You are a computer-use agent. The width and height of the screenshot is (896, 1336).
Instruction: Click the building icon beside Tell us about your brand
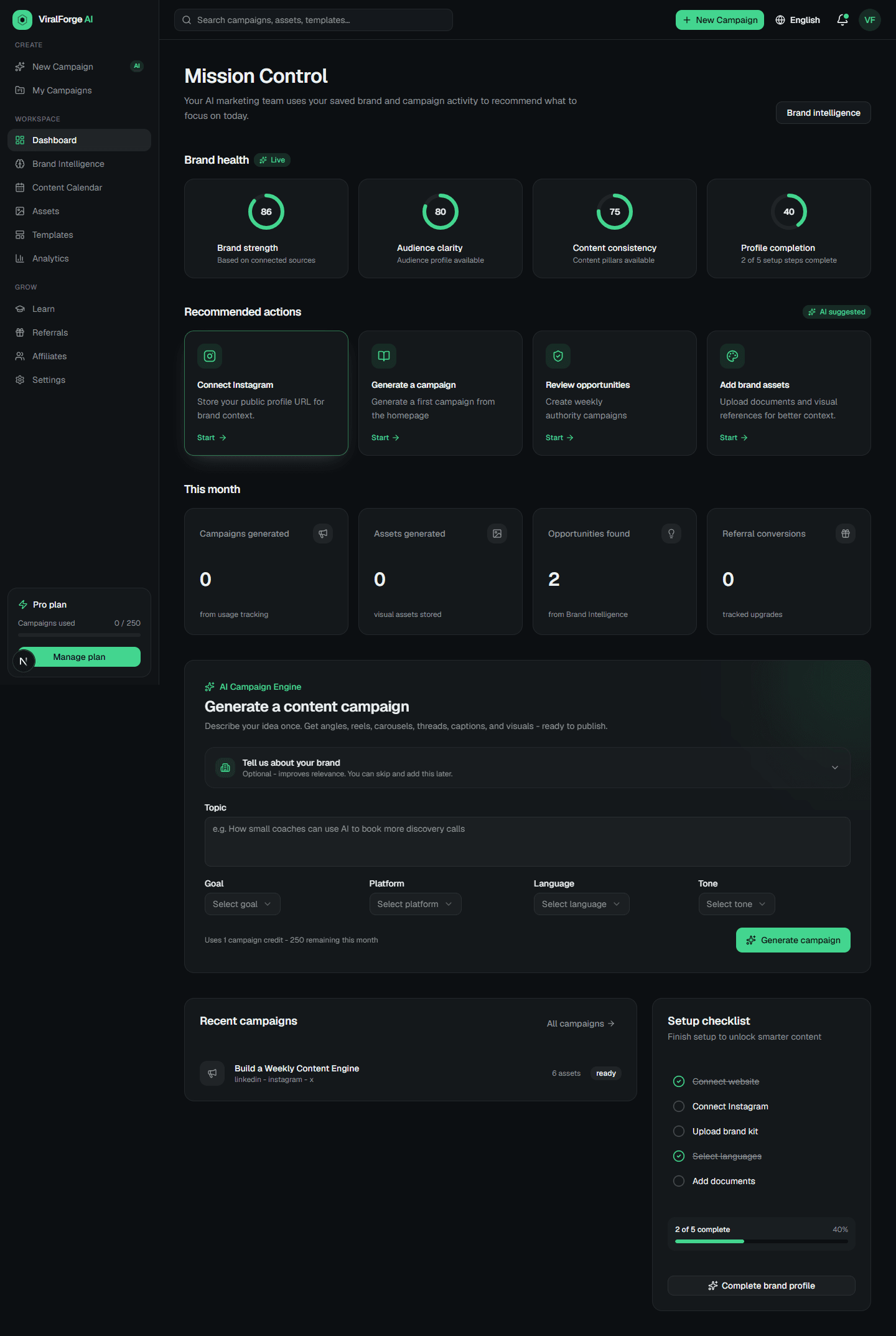[x=225, y=768]
